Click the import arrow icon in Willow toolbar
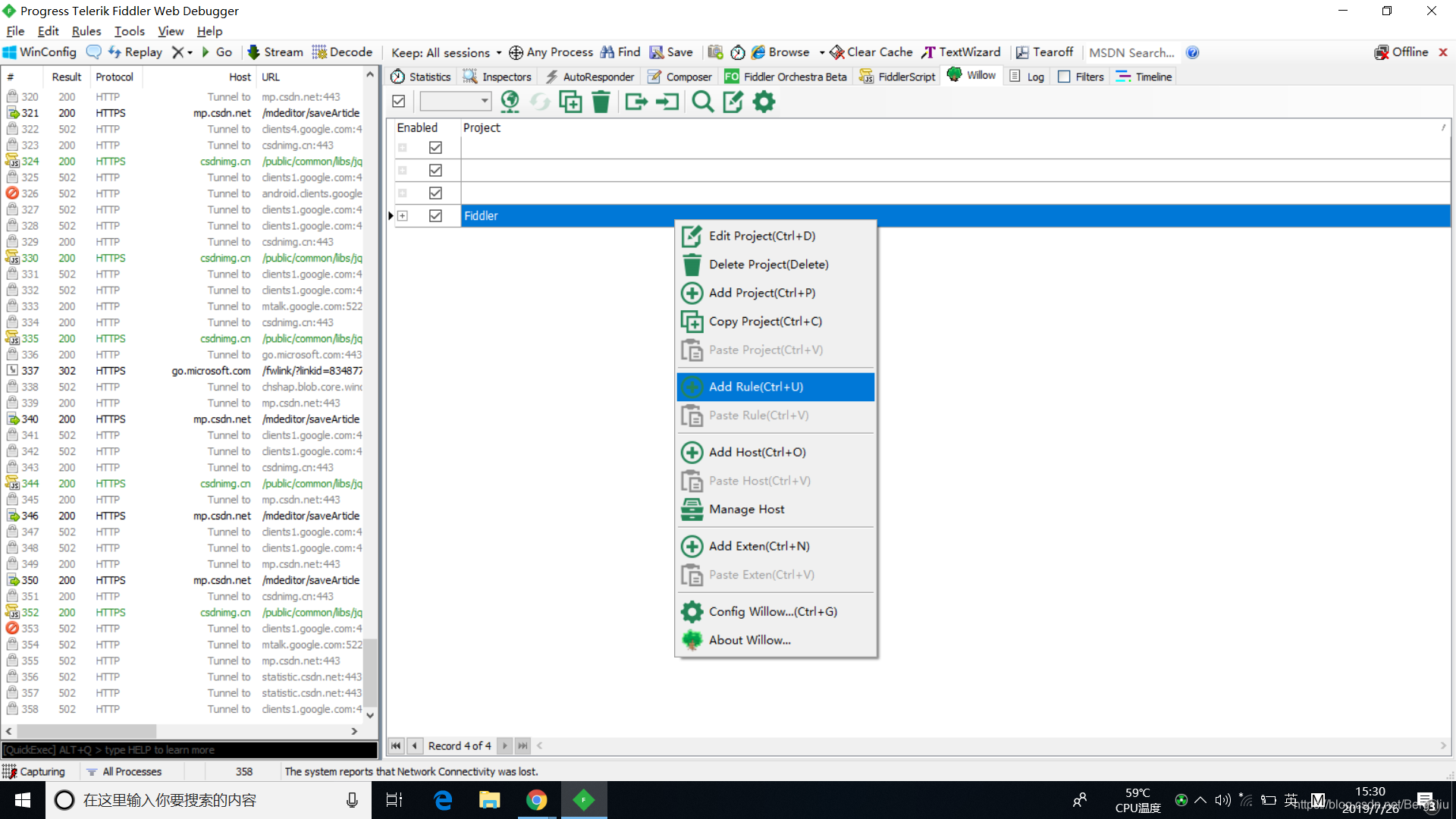This screenshot has height=819, width=1456. coord(667,102)
